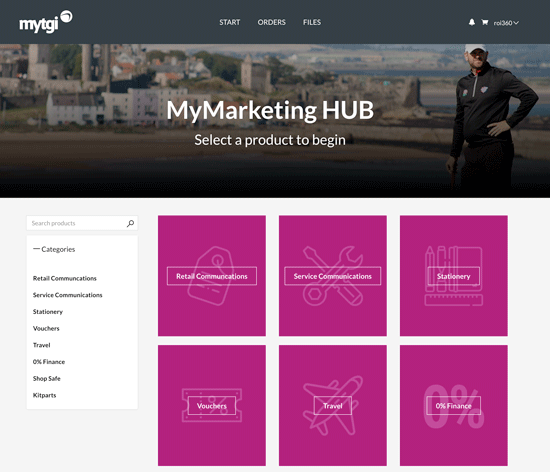Open the Vouchers coupon tile
This screenshot has width=550, height=472.
point(212,405)
